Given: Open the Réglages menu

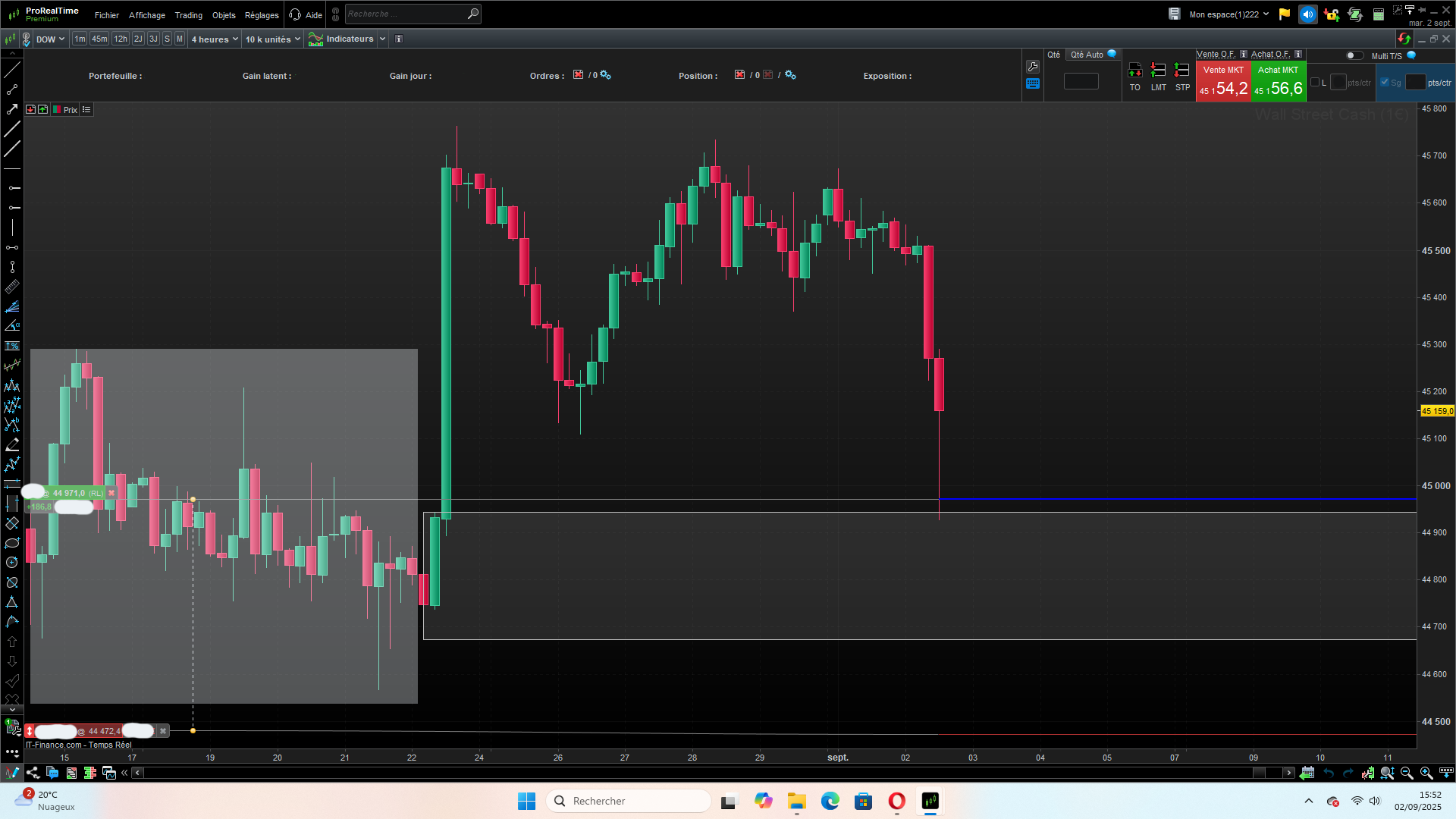Looking at the screenshot, I should click(262, 15).
